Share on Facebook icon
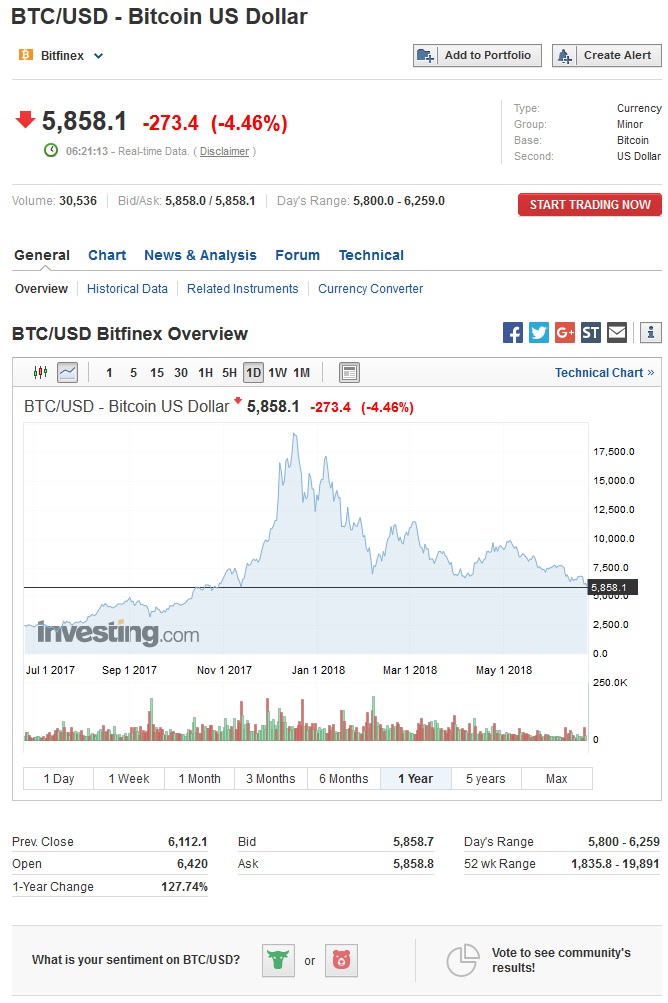The width and height of the screenshot is (668, 1003). 513,333
